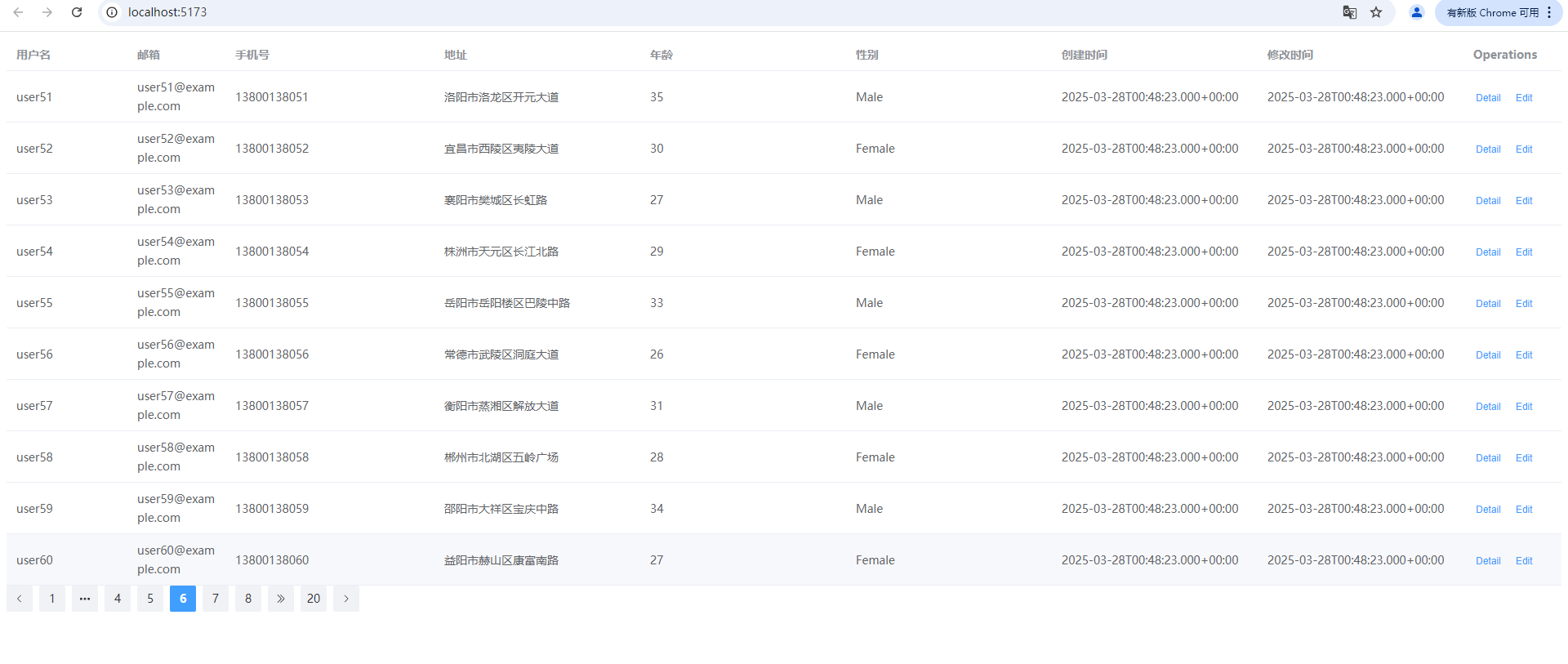Edit the user60 row

coord(1524,561)
